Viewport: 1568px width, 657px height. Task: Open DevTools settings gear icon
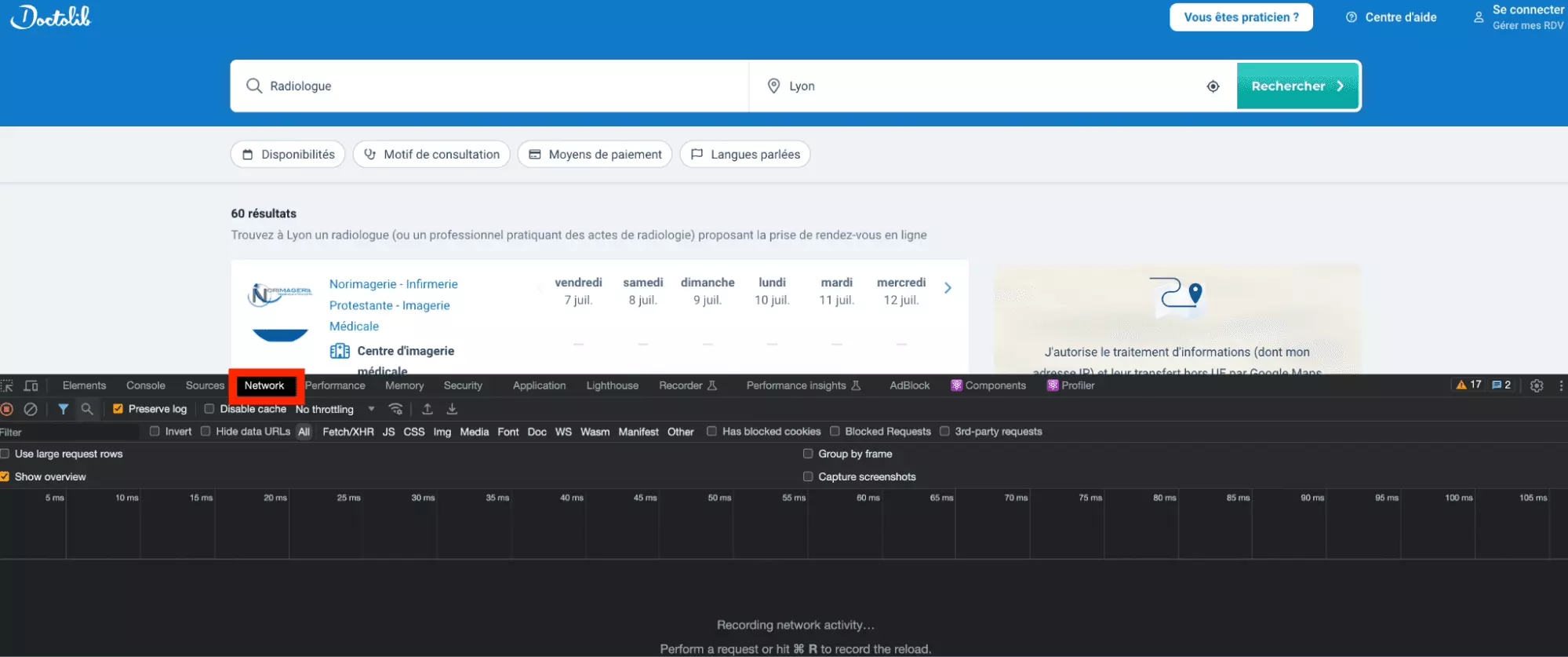(1537, 385)
